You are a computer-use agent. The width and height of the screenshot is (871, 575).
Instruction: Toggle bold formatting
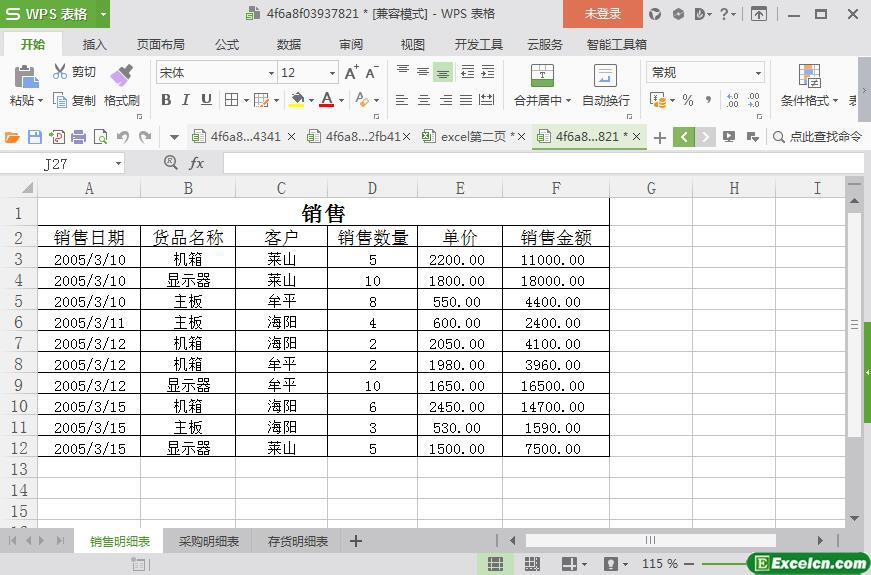[x=166, y=100]
